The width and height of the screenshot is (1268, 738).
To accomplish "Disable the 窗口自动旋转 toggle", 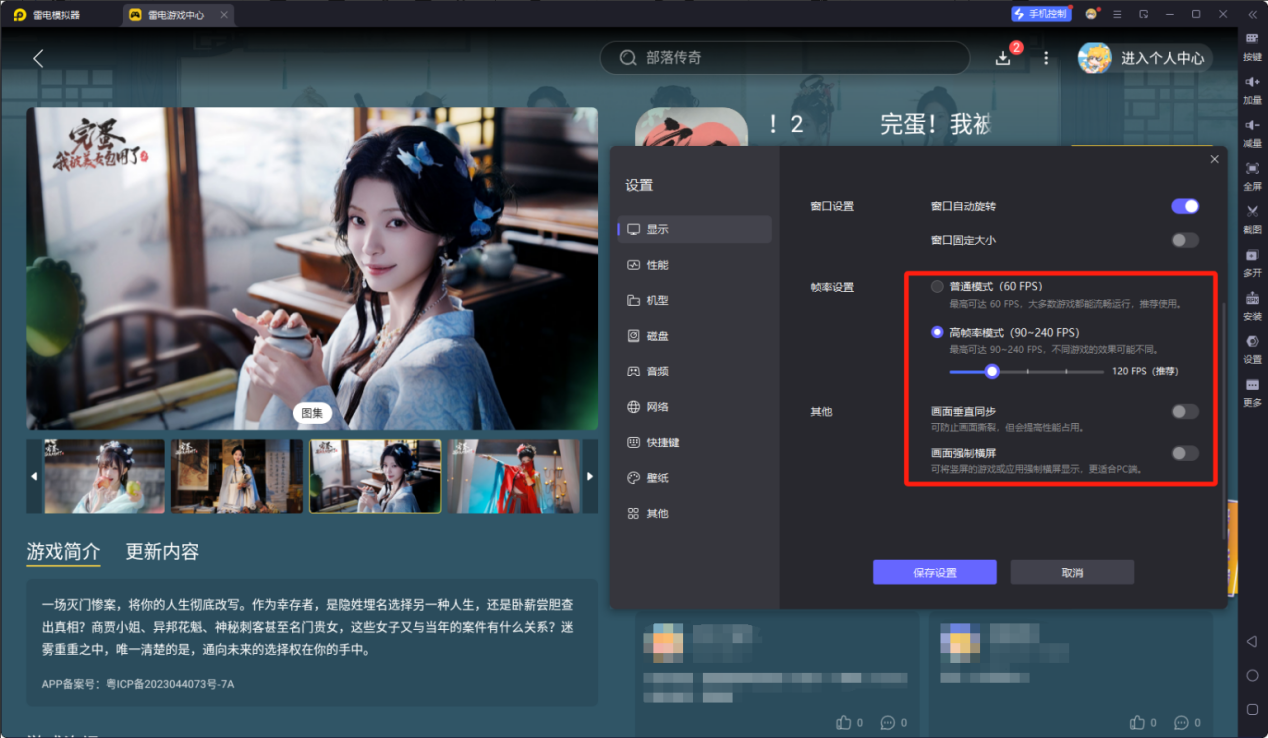I will point(1184,206).
